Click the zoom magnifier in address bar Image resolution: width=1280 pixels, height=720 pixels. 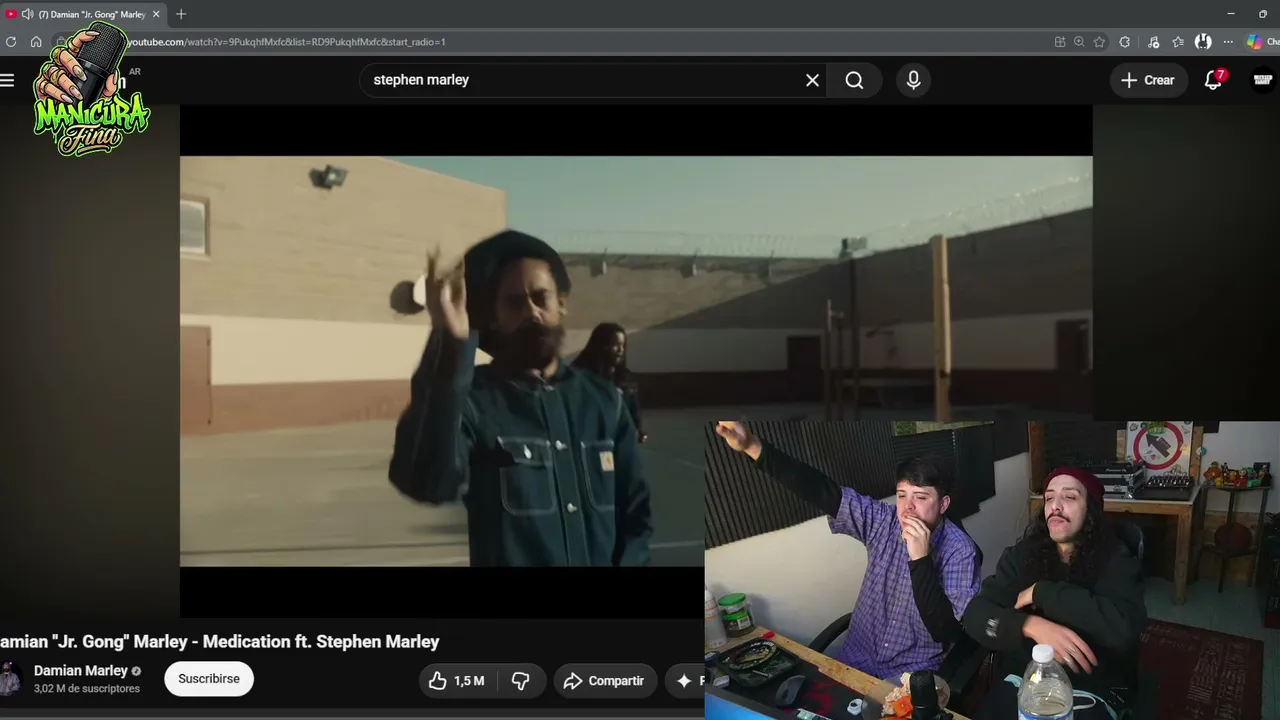1079,42
